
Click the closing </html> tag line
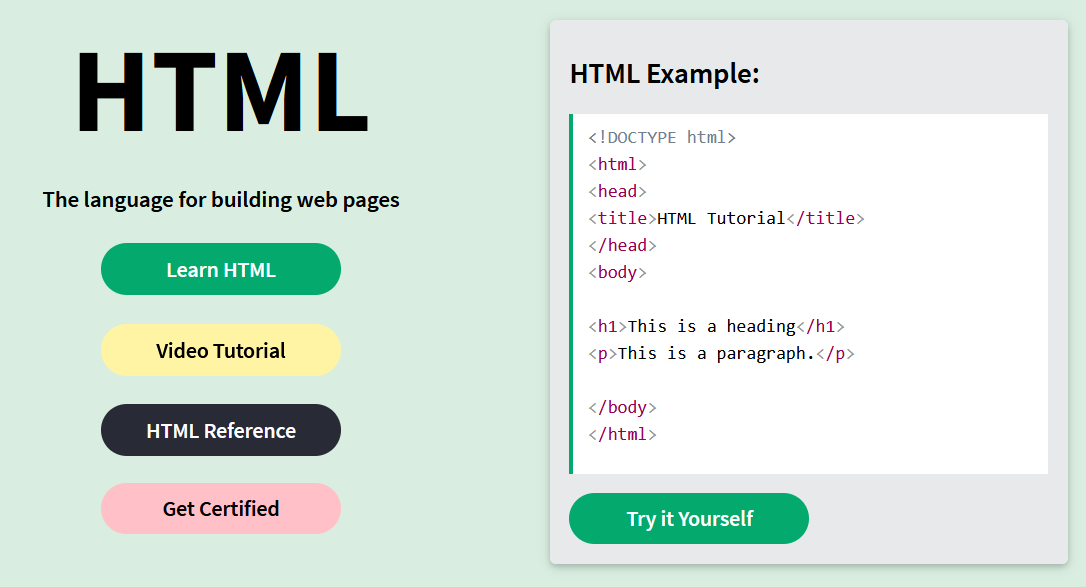[622, 435]
